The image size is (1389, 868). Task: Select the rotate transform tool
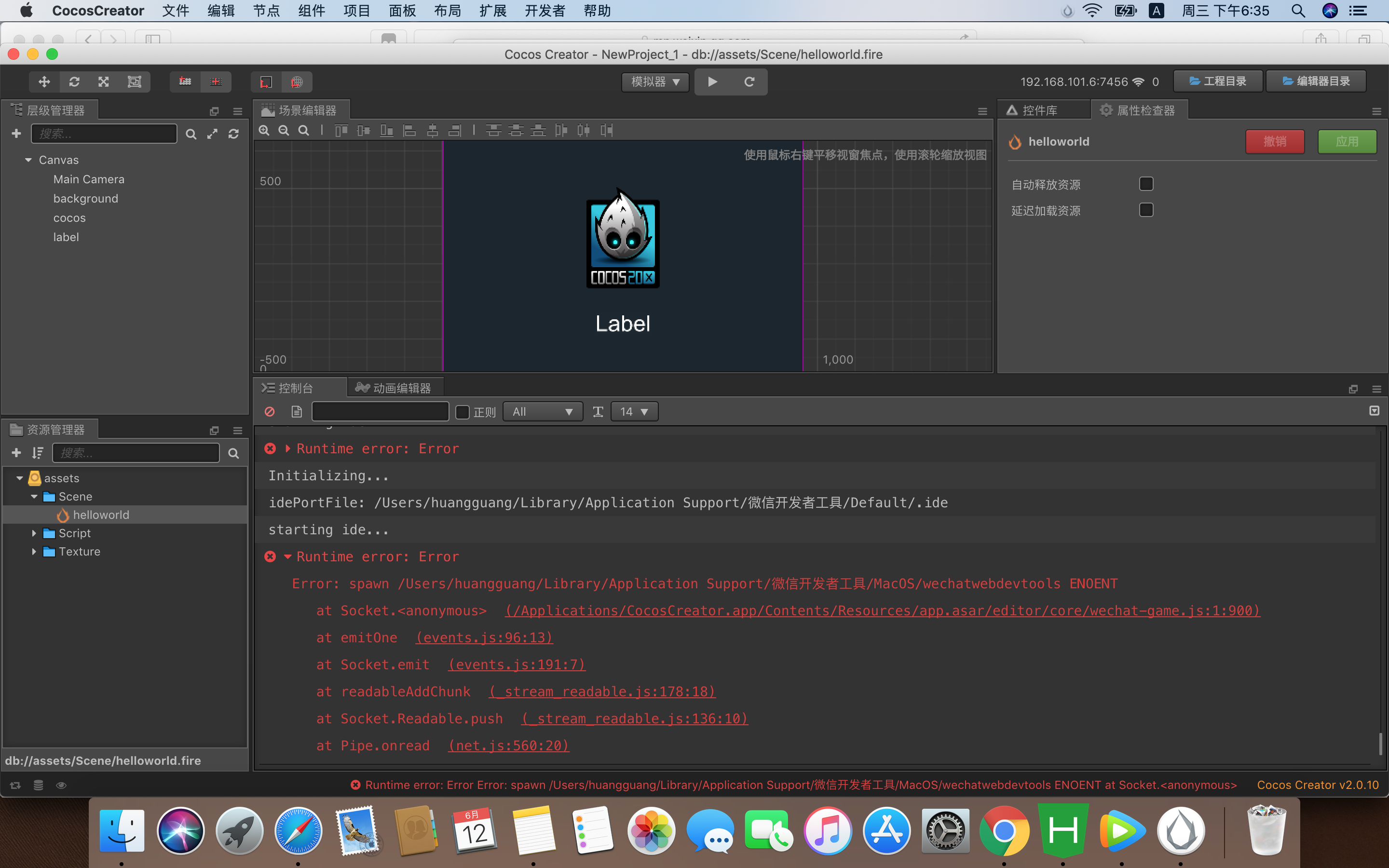click(x=74, y=81)
